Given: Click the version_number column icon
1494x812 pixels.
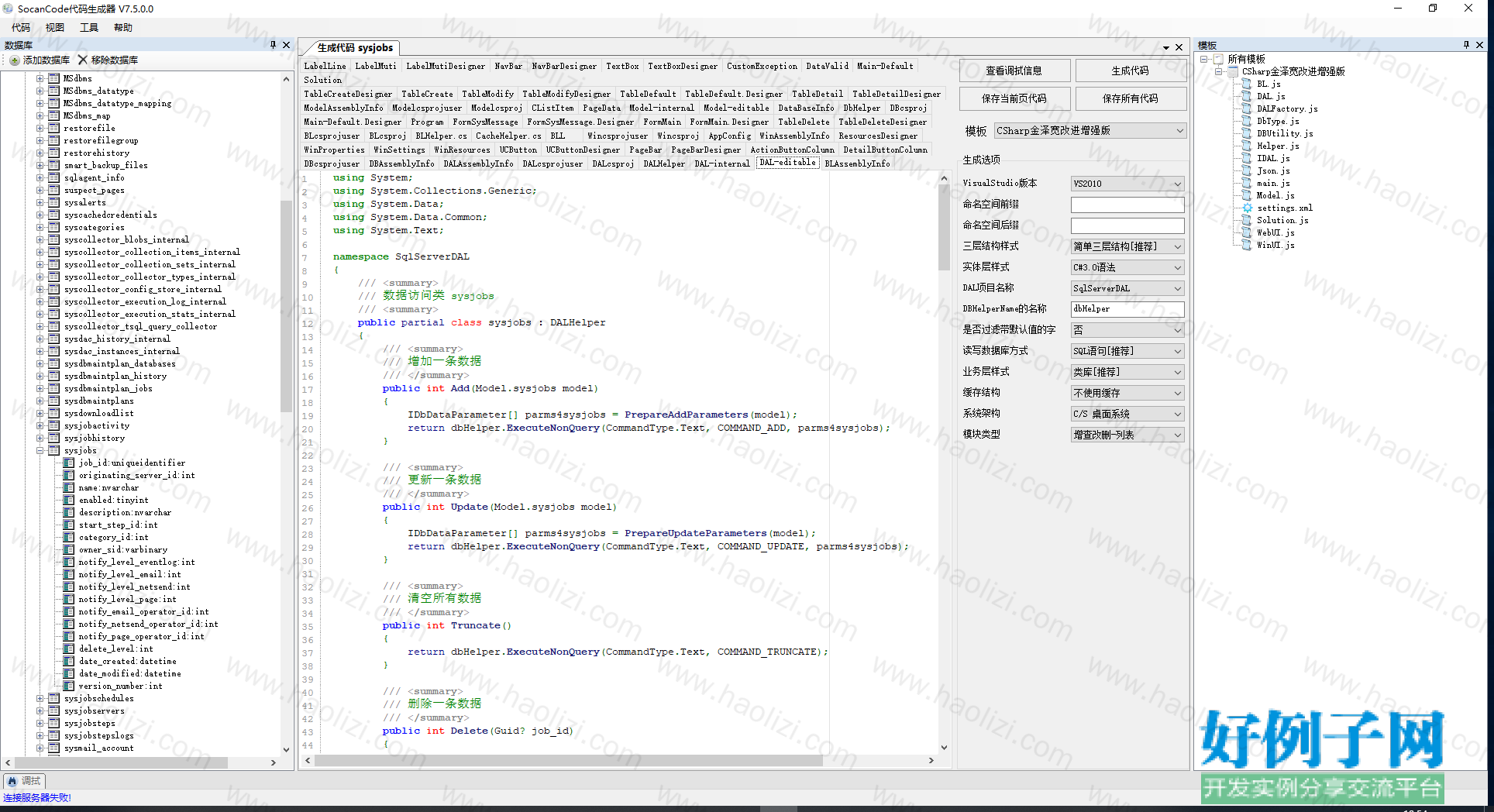Looking at the screenshot, I should tap(69, 686).
